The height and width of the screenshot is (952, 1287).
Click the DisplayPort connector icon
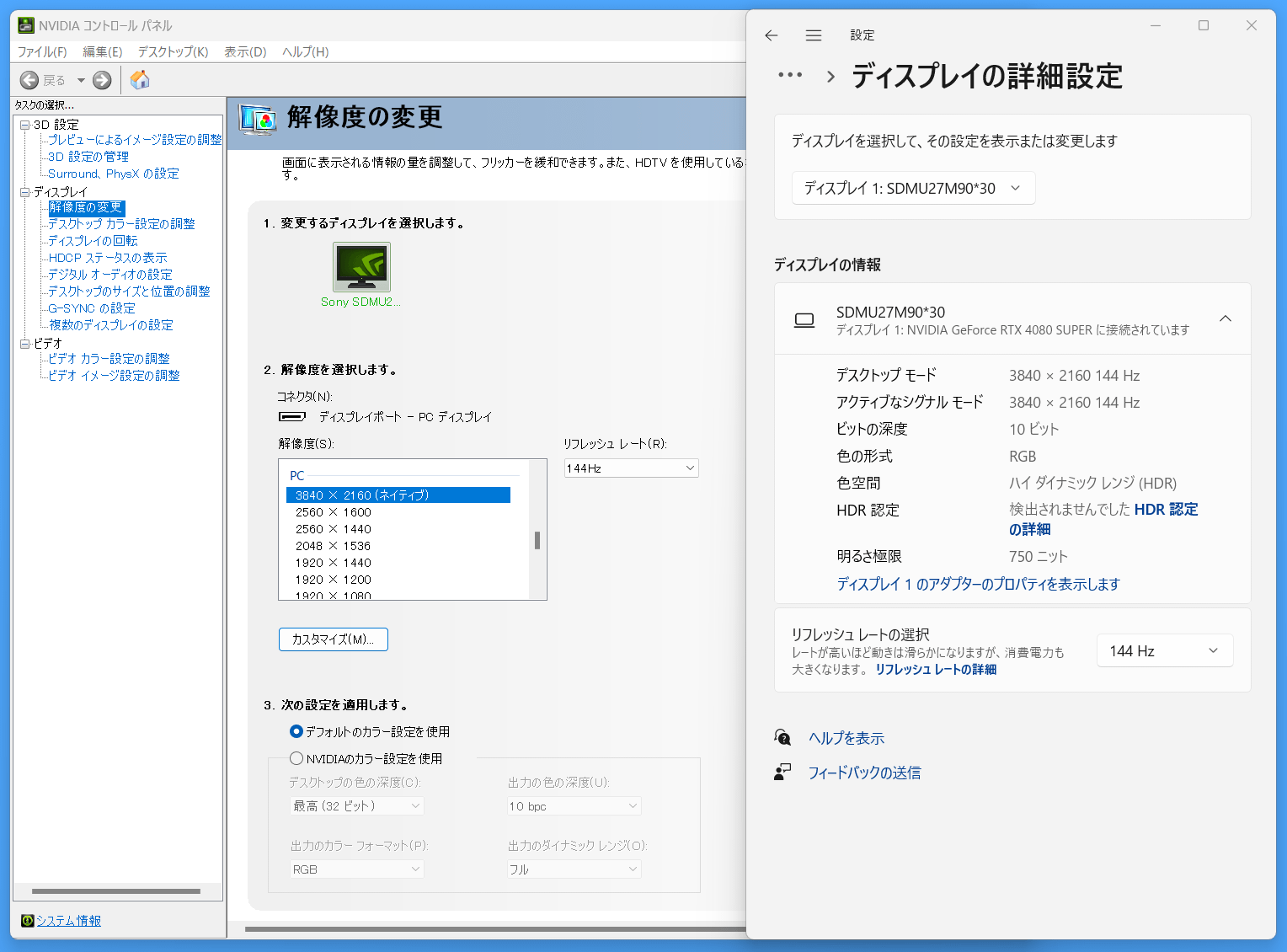(x=292, y=416)
